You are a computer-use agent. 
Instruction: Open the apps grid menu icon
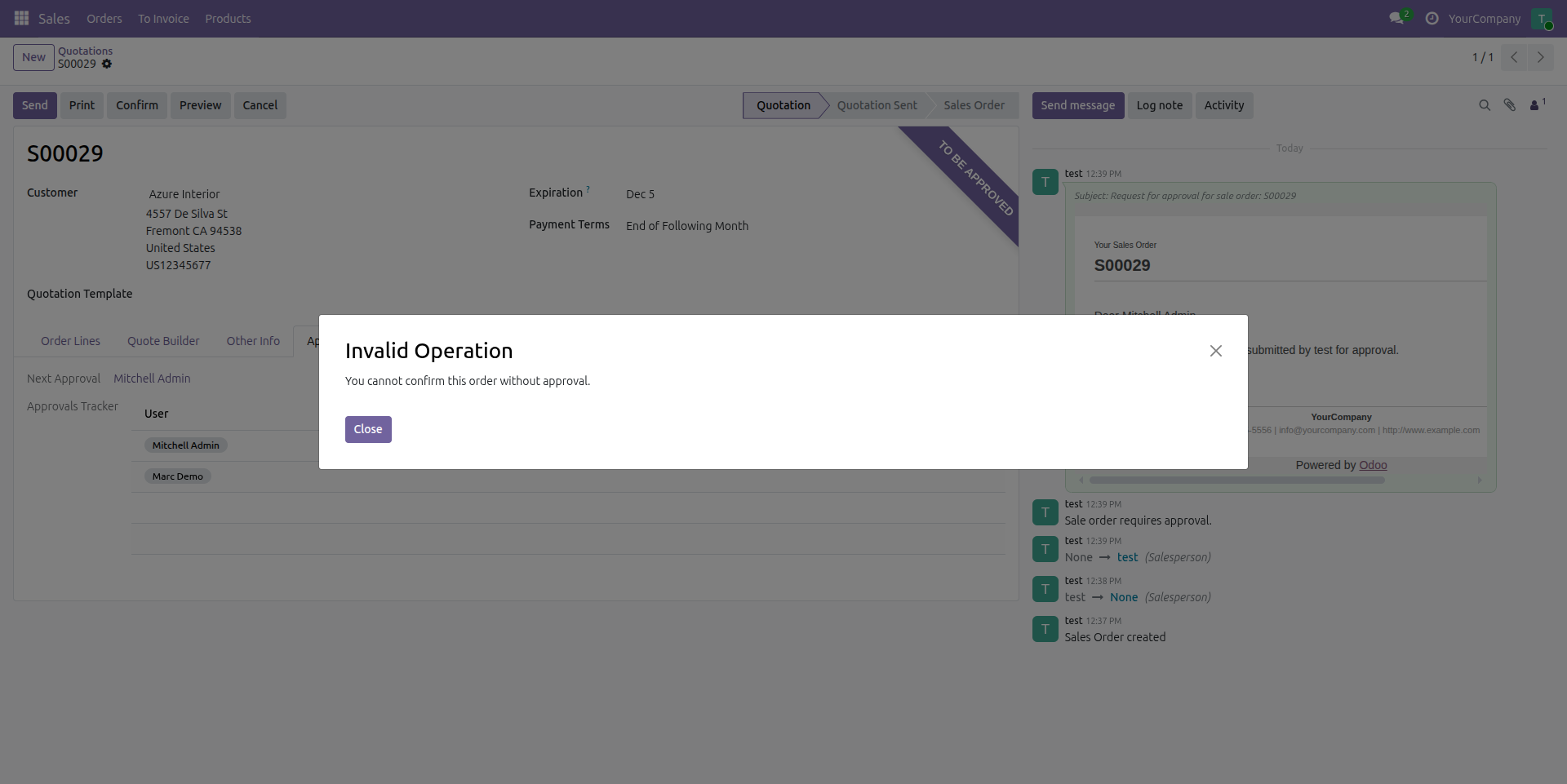coord(22,18)
